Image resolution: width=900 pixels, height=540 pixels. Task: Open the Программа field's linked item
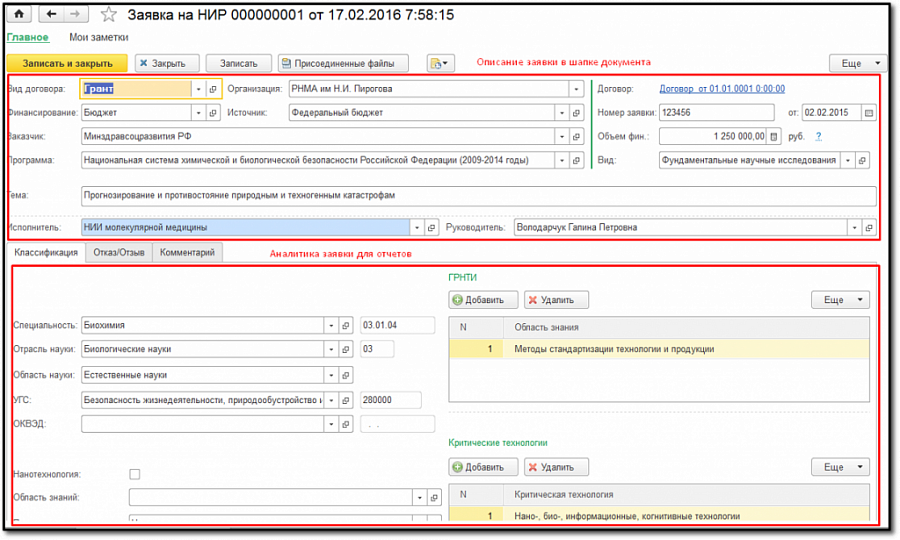tap(576, 161)
